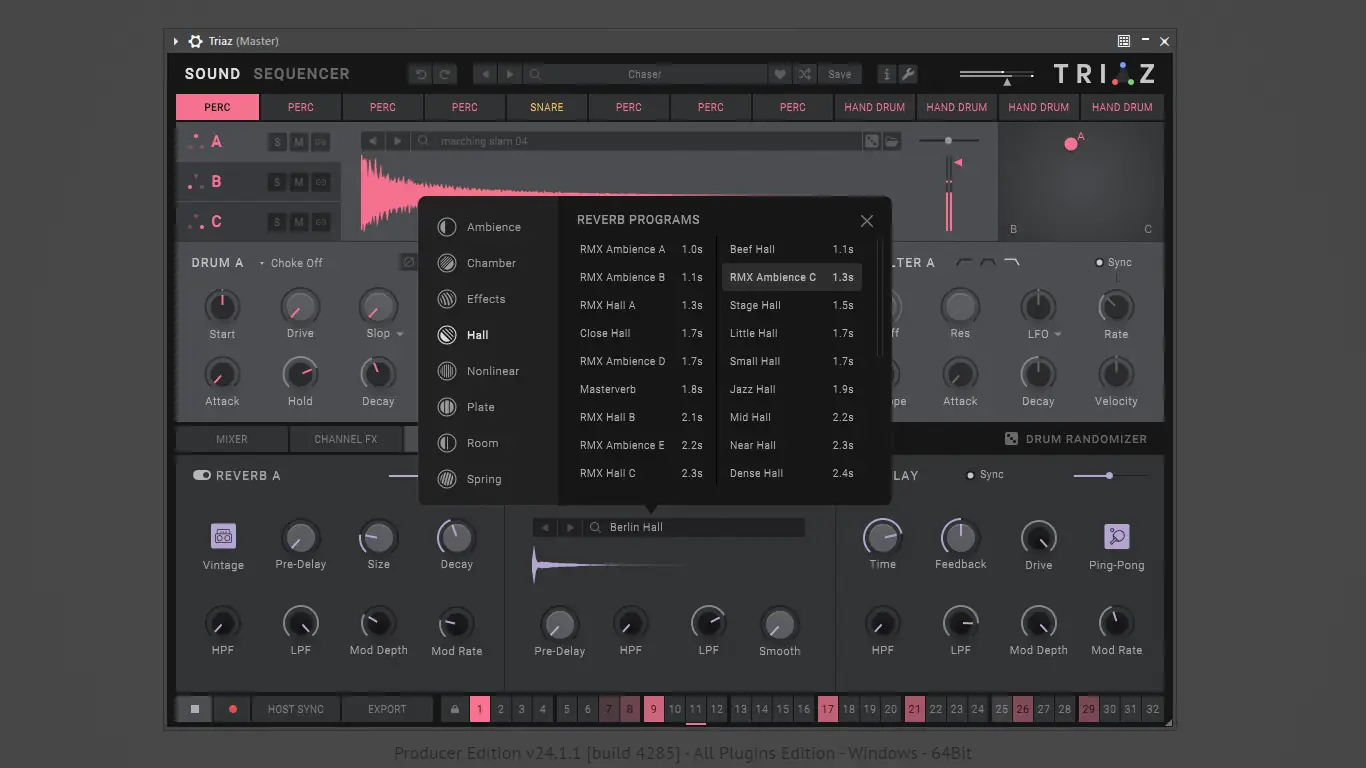Viewport: 1366px width, 768px height.
Task: Switch to the SOUND tab
Action: tap(212, 74)
